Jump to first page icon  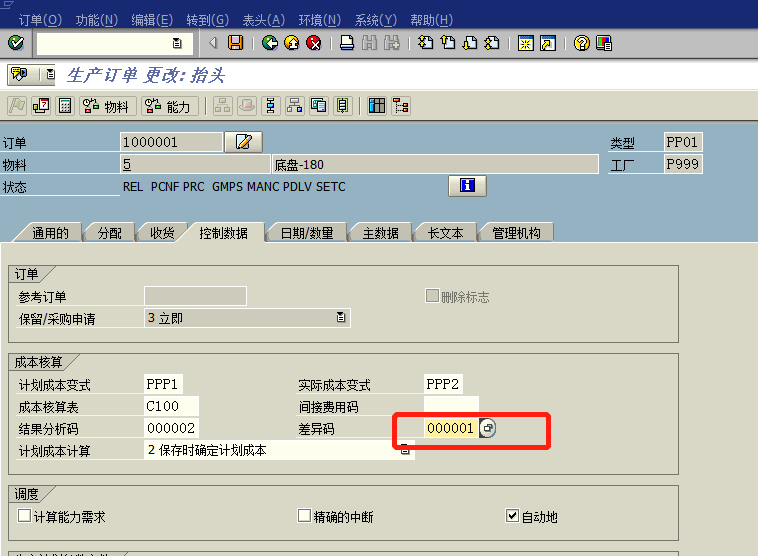pyautogui.click(x=425, y=43)
